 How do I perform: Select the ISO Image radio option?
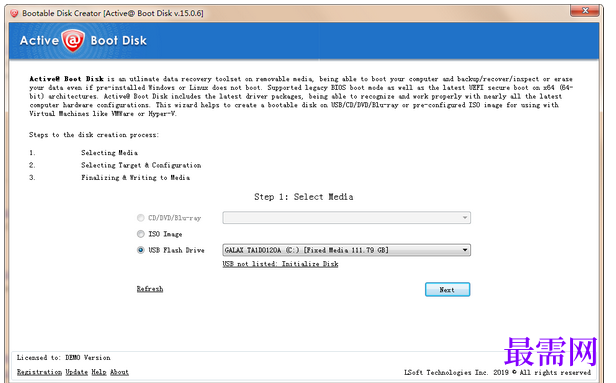(141, 234)
